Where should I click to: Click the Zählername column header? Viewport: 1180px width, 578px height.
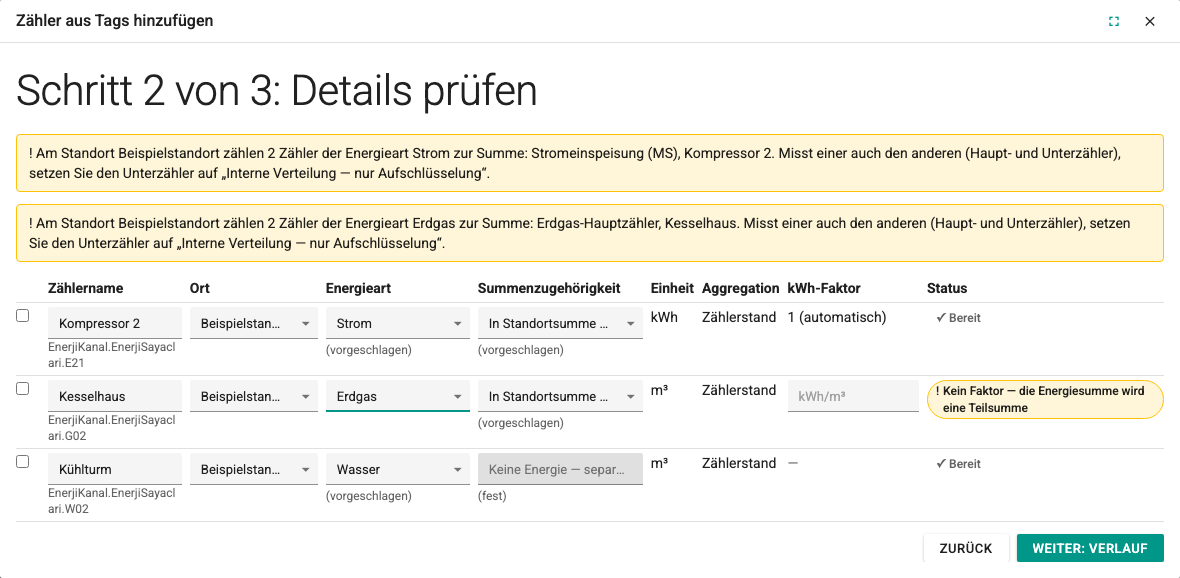pos(86,288)
